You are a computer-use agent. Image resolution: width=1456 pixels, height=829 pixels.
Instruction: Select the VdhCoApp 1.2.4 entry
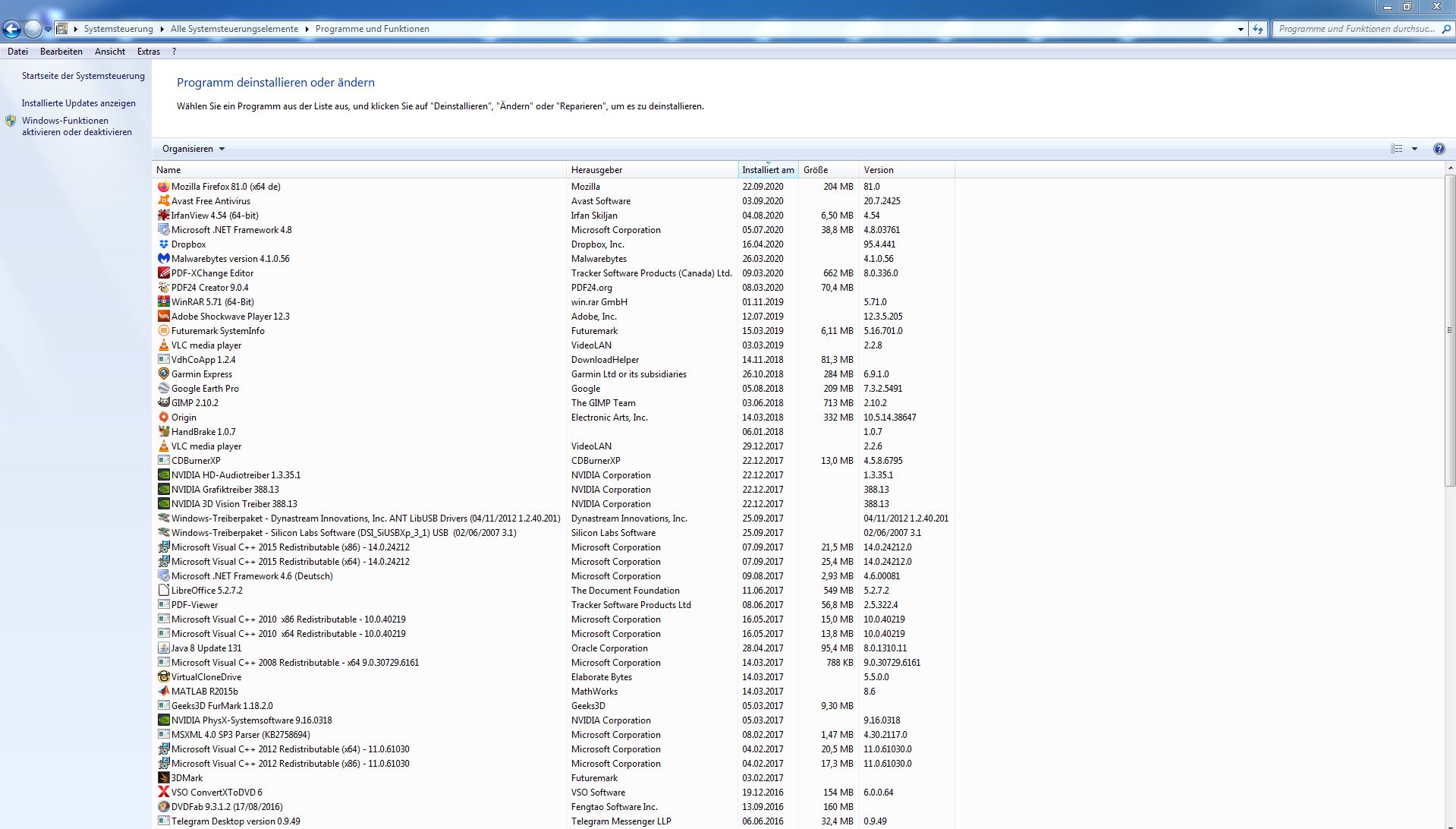click(554, 360)
